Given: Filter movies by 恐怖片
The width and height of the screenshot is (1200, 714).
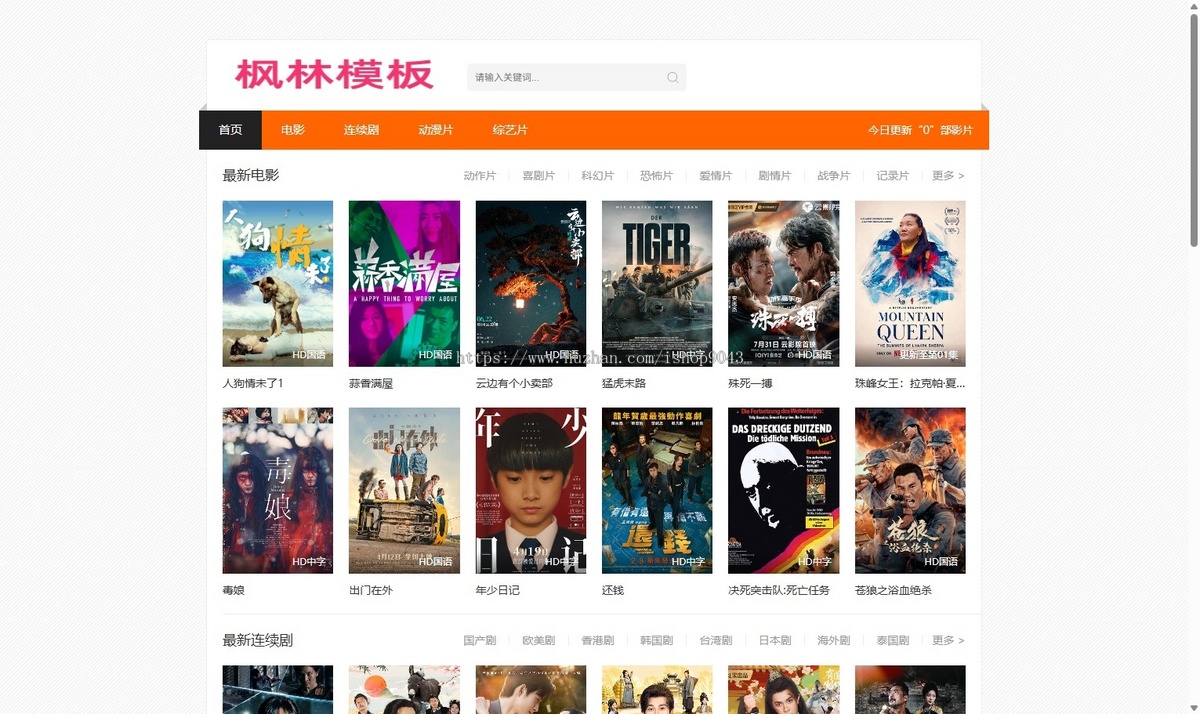Looking at the screenshot, I should [657, 176].
